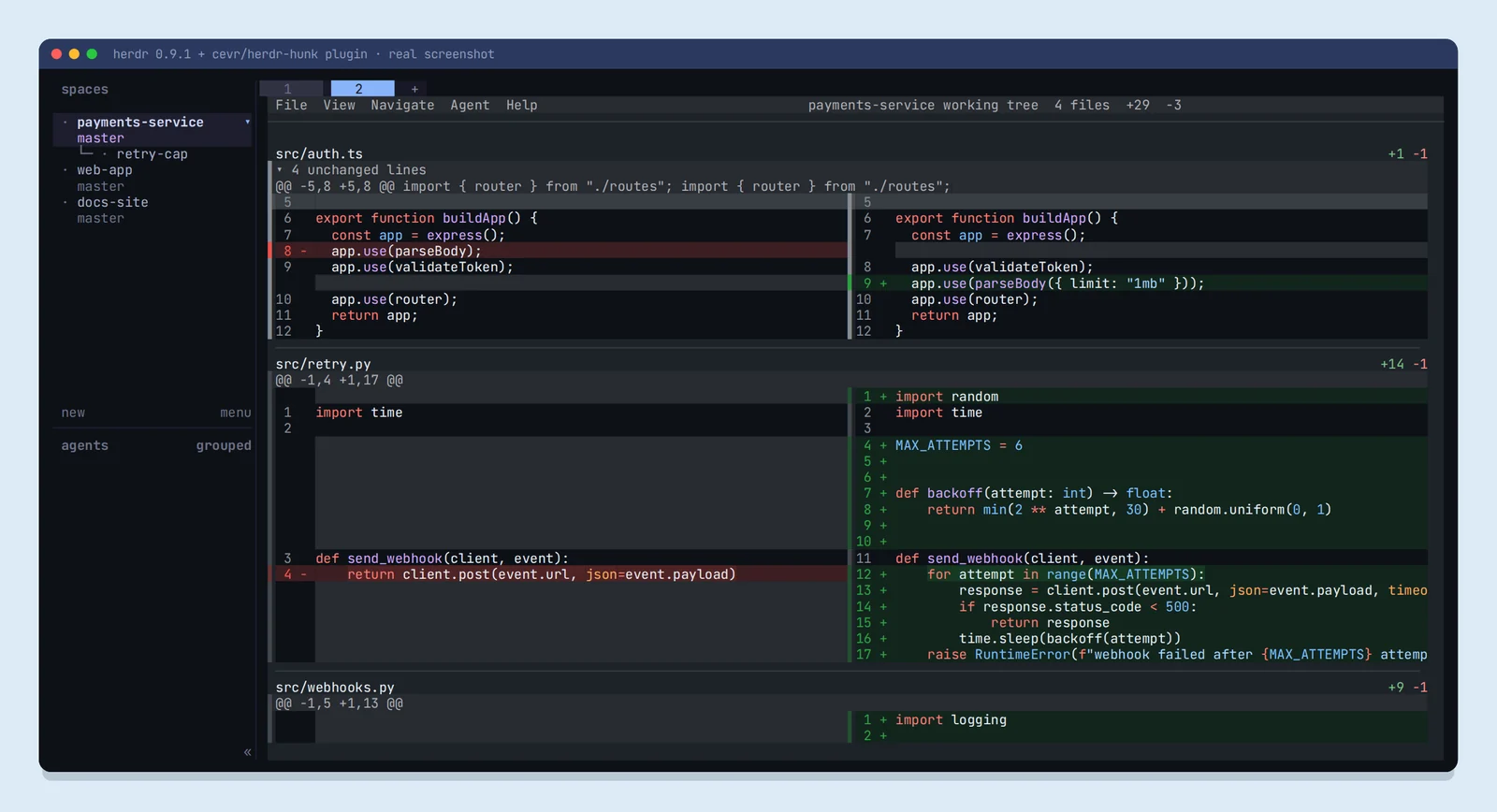
Task: Click the @@ -1,5 +1,13 @@ hunk header
Action: tap(339, 703)
